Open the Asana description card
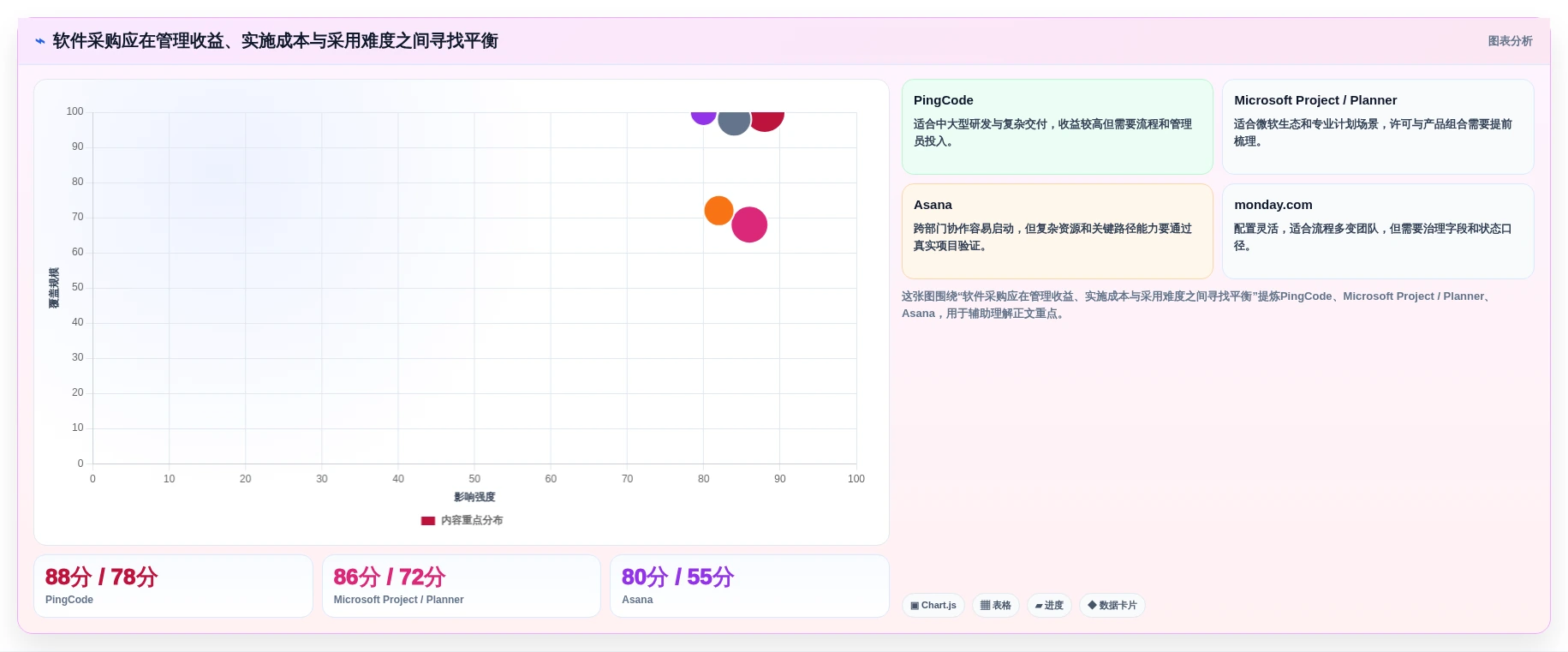1568x652 pixels. [1058, 231]
